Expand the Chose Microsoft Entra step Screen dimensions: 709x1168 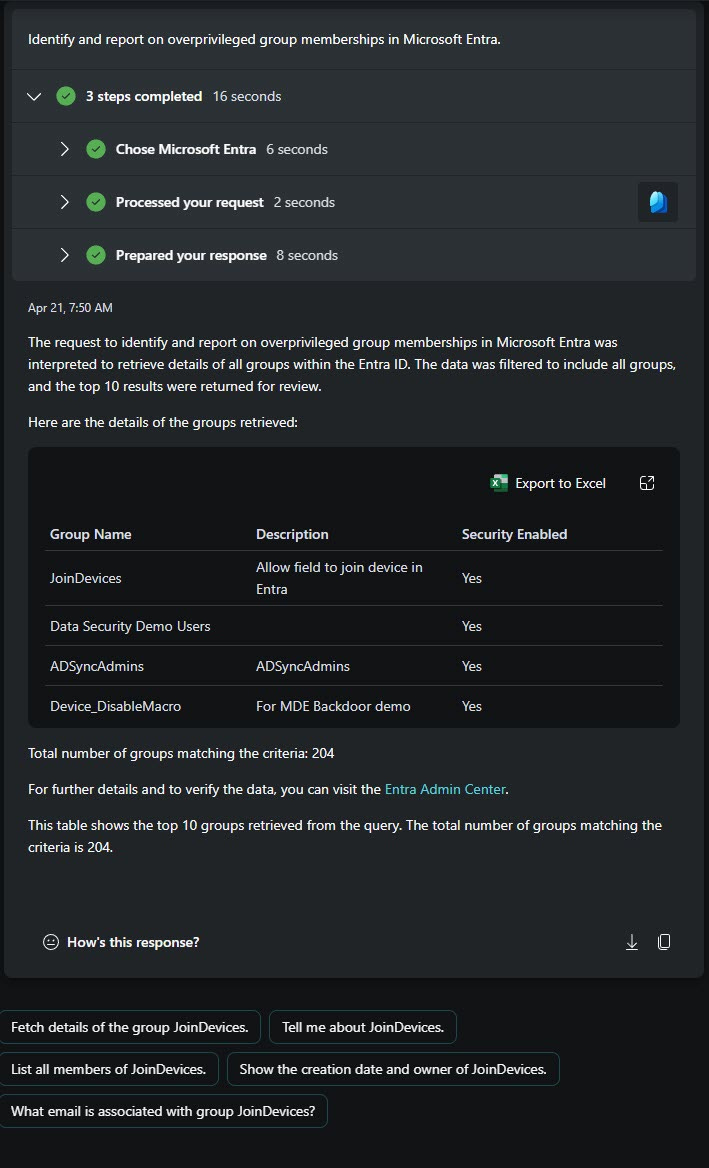pos(65,149)
